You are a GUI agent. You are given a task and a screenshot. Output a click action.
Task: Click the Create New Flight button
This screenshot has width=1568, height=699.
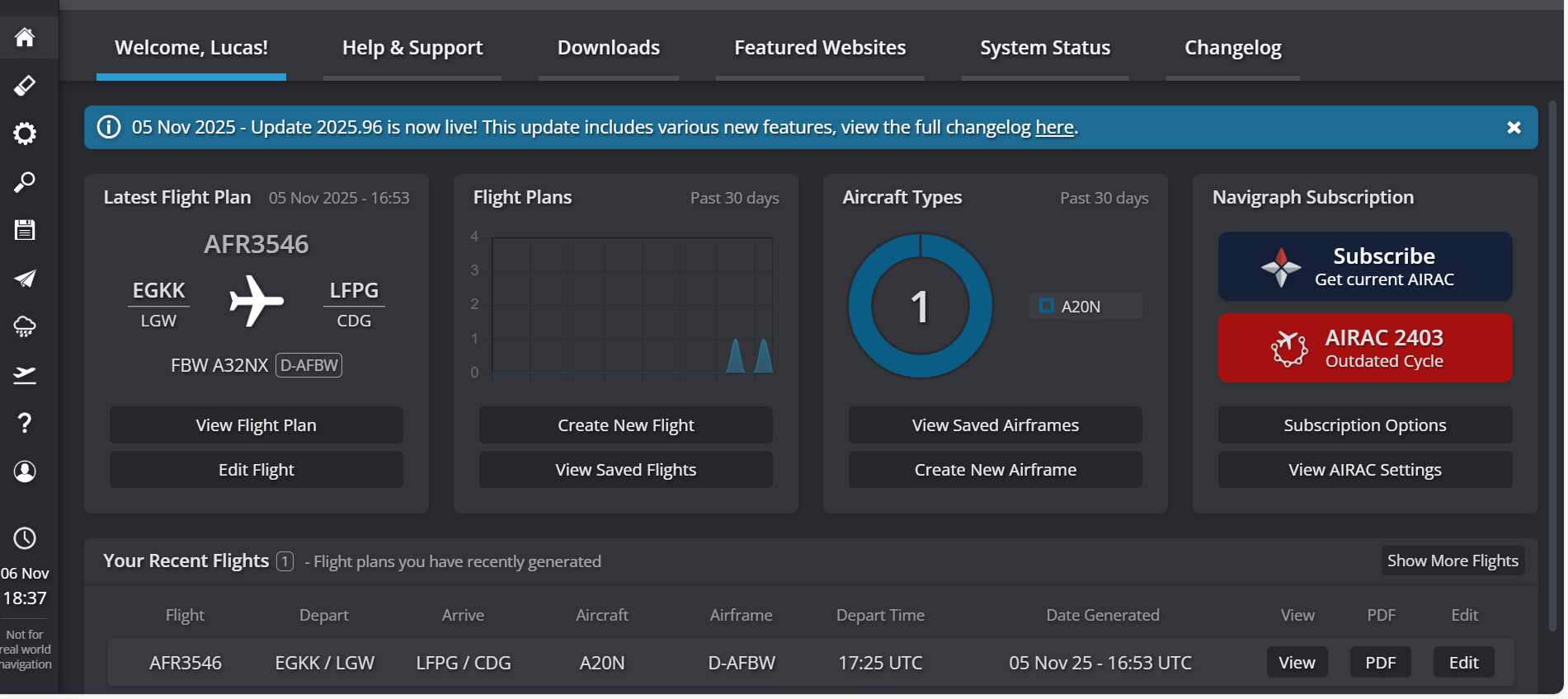625,425
